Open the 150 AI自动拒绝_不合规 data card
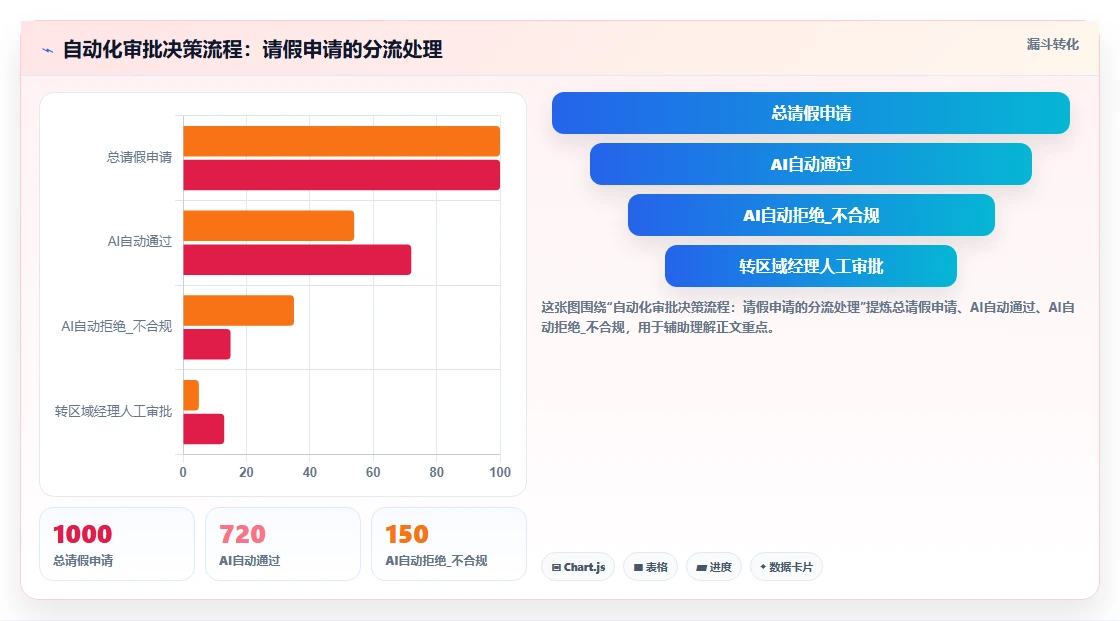Image resolution: width=1120 pixels, height=621 pixels. pyautogui.click(x=449, y=544)
